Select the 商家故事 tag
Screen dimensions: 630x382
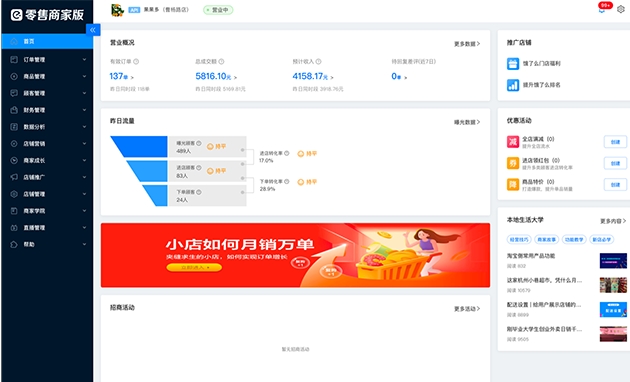pyautogui.click(x=546, y=240)
